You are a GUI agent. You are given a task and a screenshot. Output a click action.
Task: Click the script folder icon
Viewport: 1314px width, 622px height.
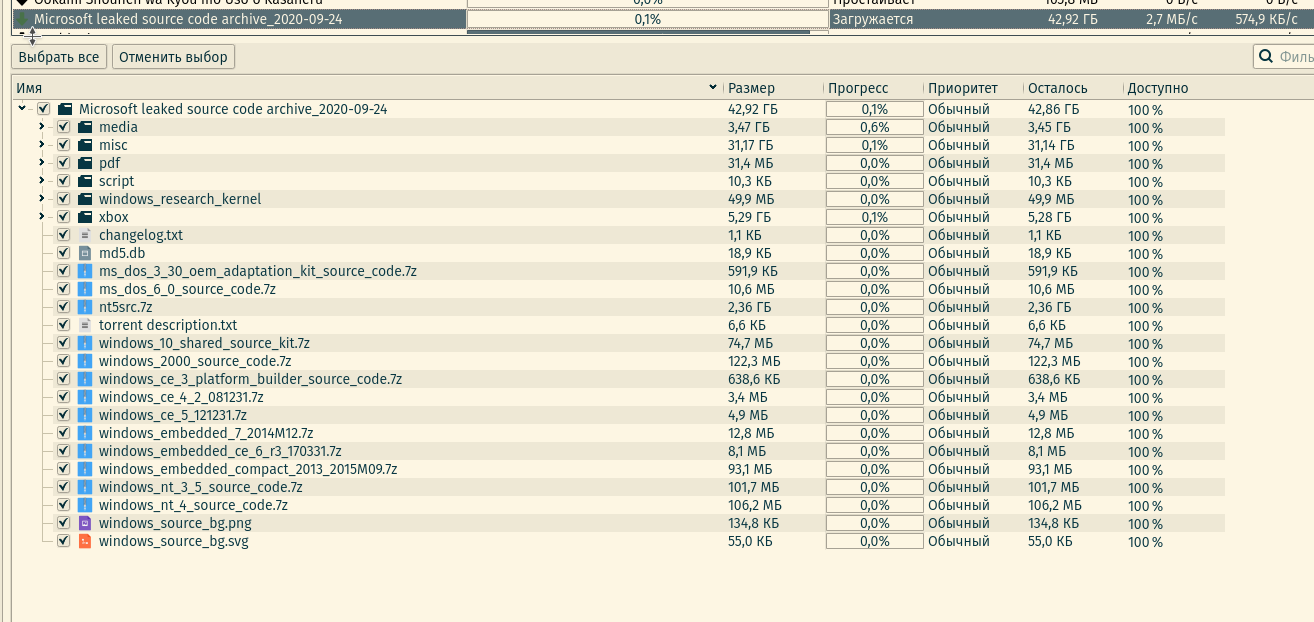(x=85, y=181)
